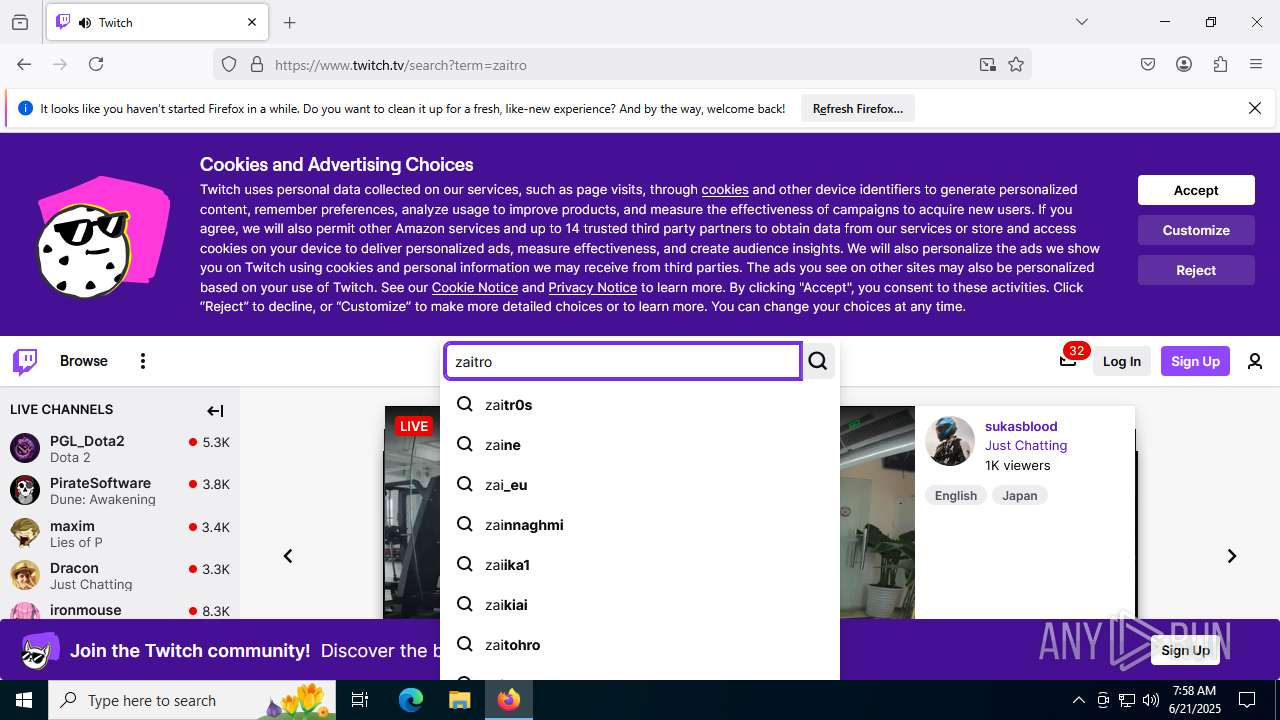The height and width of the screenshot is (720, 1280).
Task: Click Browse in the Twitch nav
Action: point(84,361)
